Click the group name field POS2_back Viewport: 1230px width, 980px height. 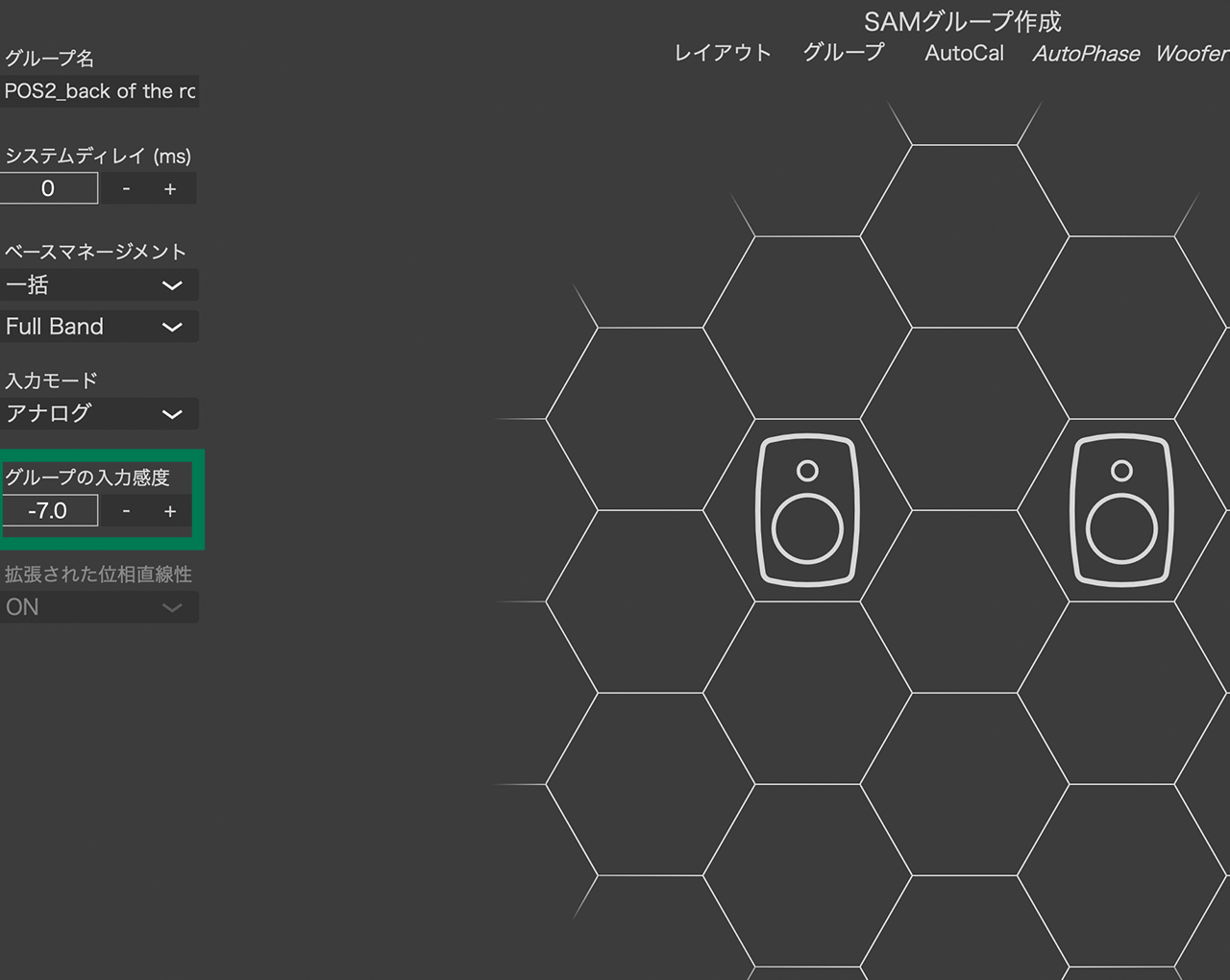[x=100, y=91]
